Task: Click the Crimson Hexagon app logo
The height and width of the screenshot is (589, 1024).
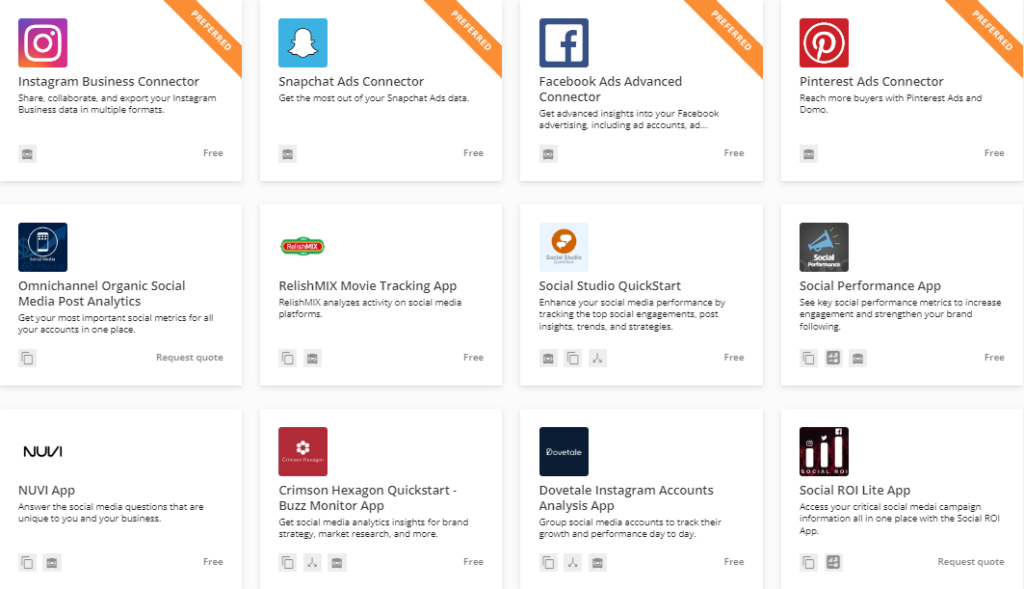Action: (x=303, y=452)
